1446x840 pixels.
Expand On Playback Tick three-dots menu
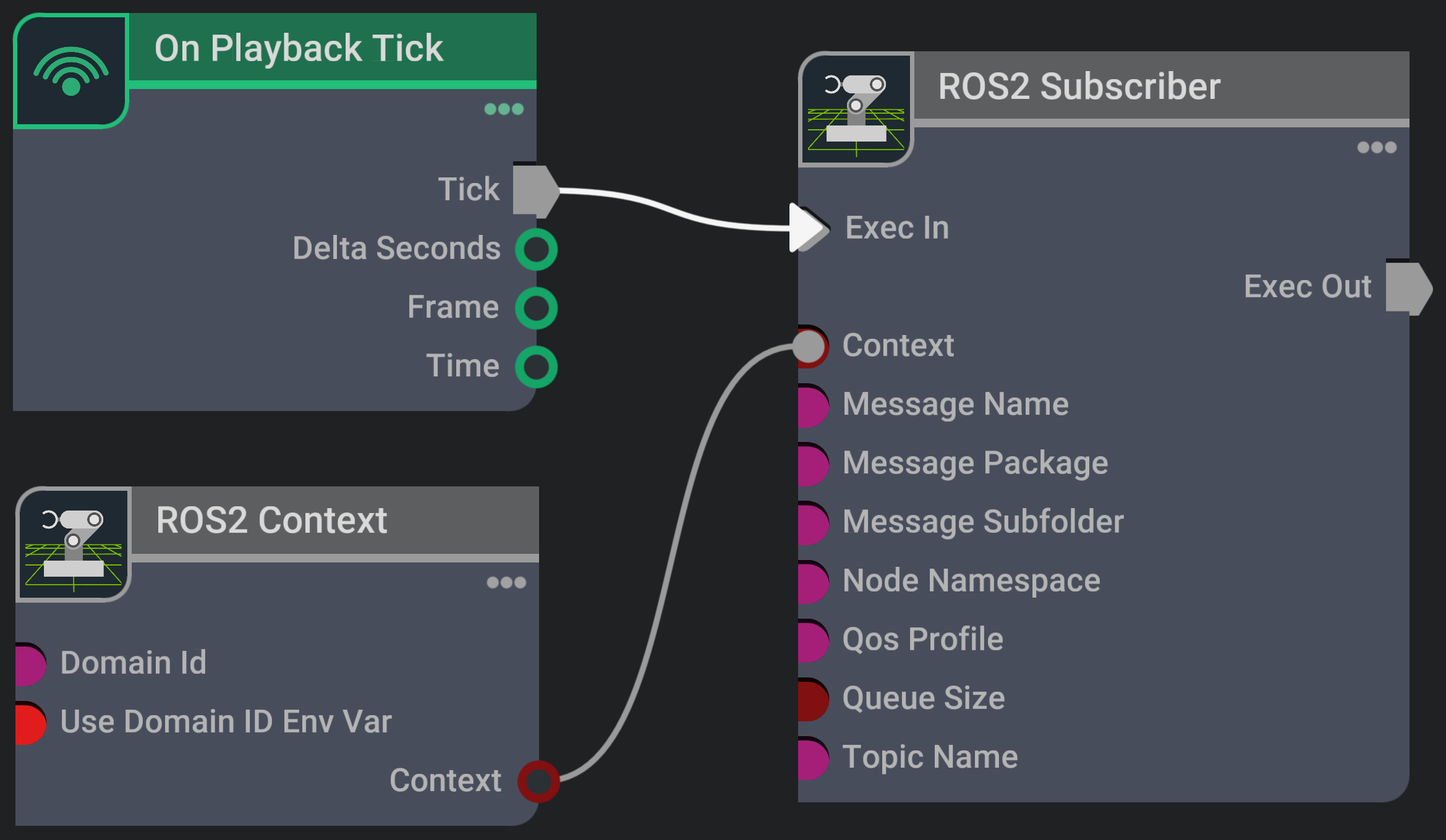pyautogui.click(x=504, y=109)
